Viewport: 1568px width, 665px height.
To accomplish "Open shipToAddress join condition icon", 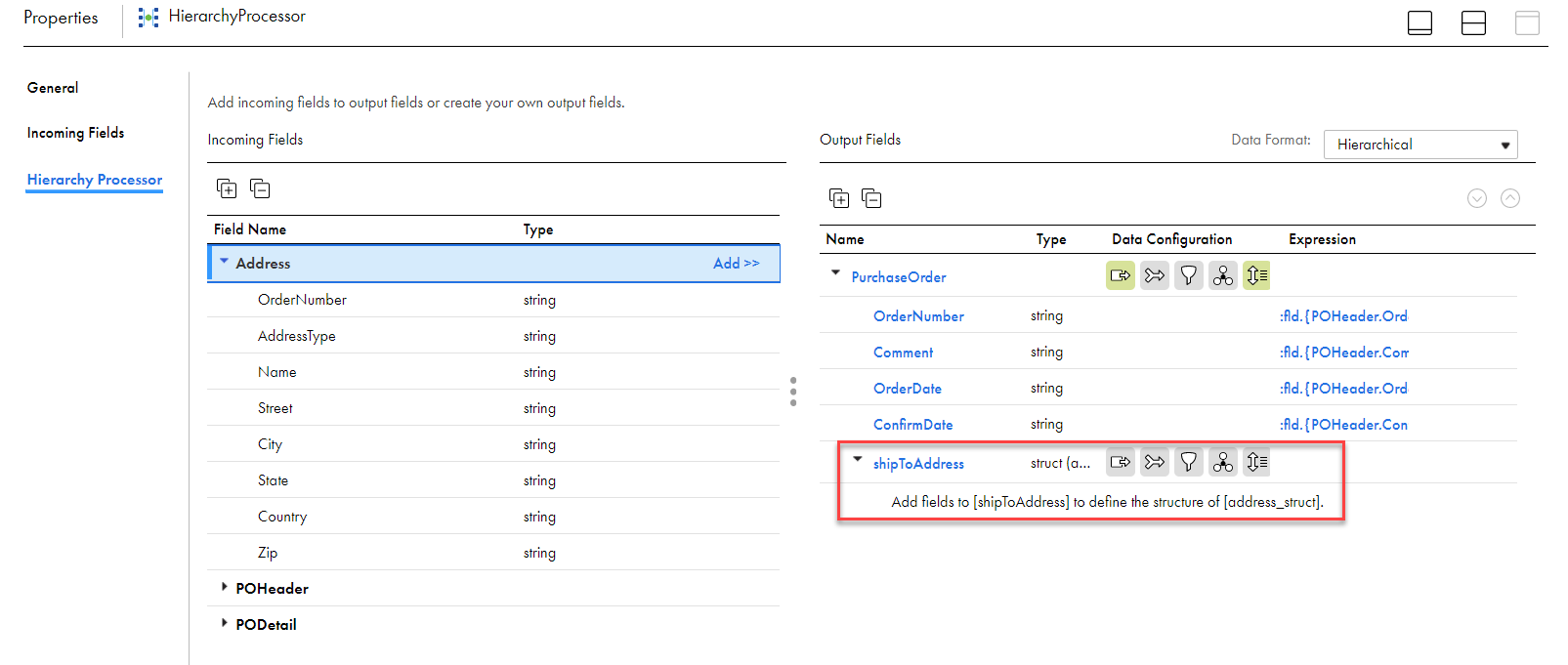I will pos(1155,462).
